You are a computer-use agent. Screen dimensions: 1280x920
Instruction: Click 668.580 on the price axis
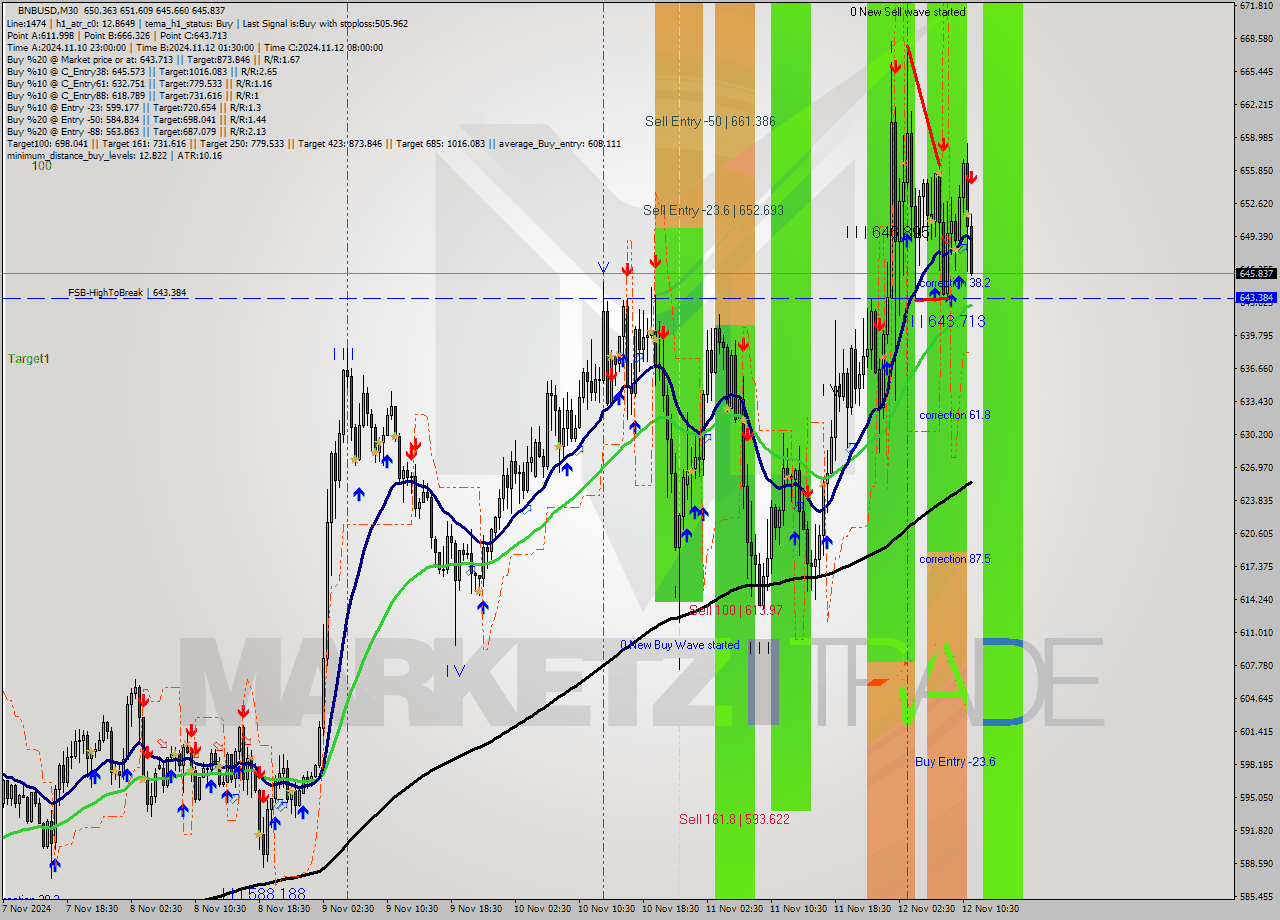coord(1256,39)
